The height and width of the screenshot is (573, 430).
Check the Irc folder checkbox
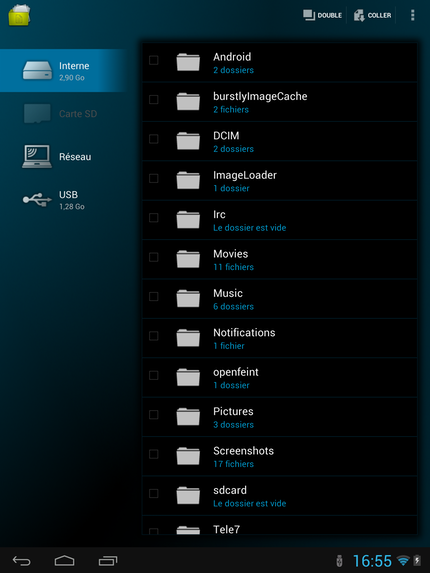point(154,218)
